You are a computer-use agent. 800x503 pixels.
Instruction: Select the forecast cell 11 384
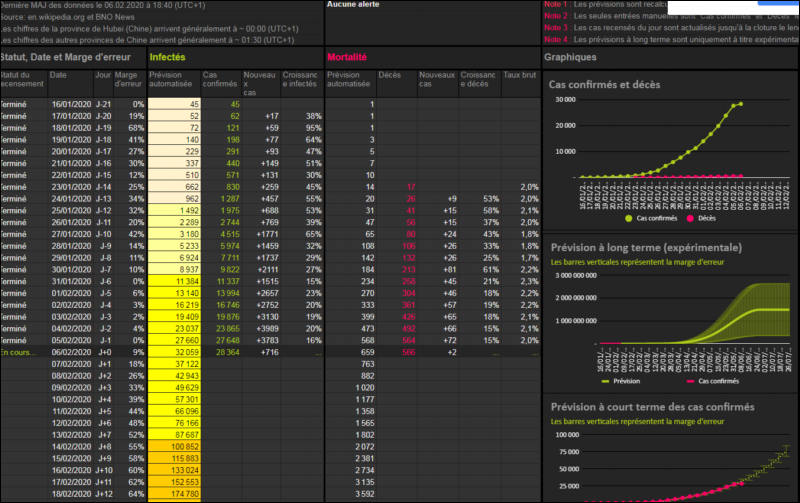[174, 282]
